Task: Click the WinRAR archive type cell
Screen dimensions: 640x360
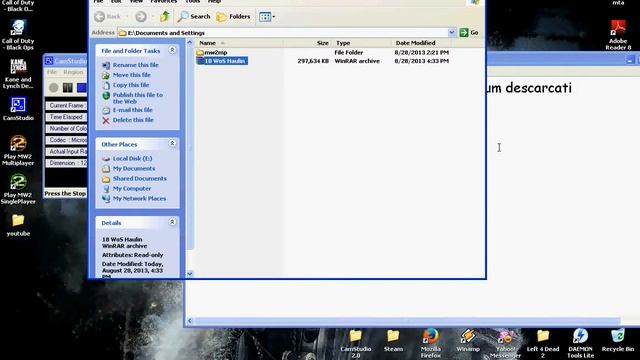Action: click(x=357, y=61)
